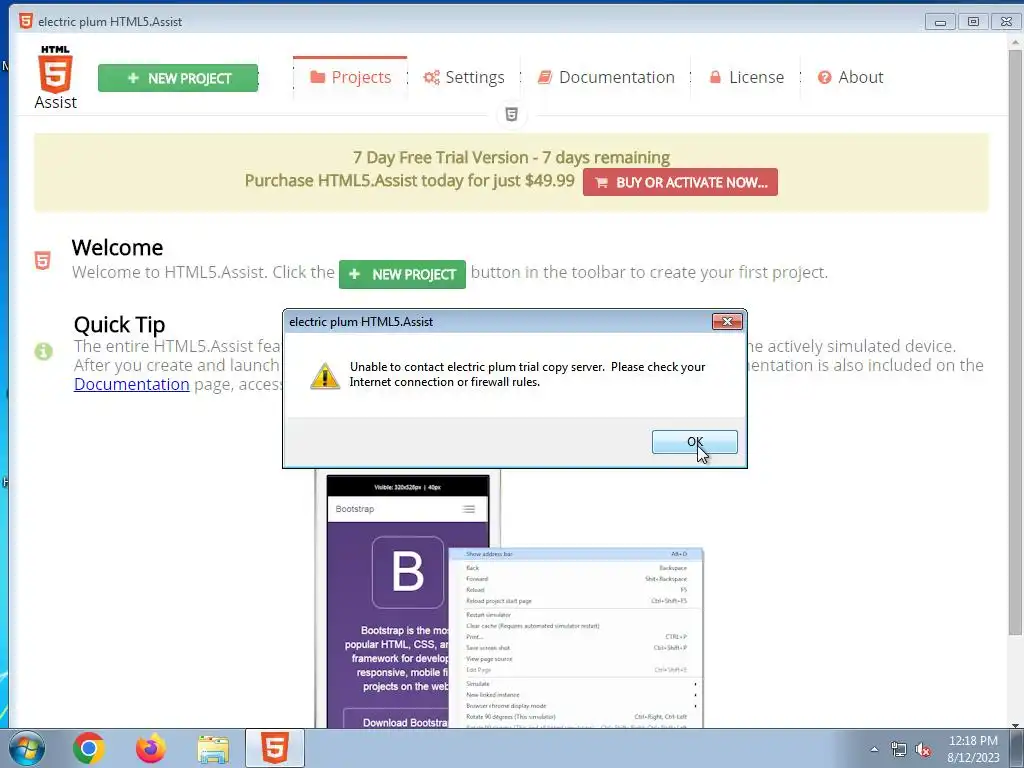This screenshot has width=1024, height=768.
Task: Click the Quick Tip heading
Action: (x=120, y=325)
